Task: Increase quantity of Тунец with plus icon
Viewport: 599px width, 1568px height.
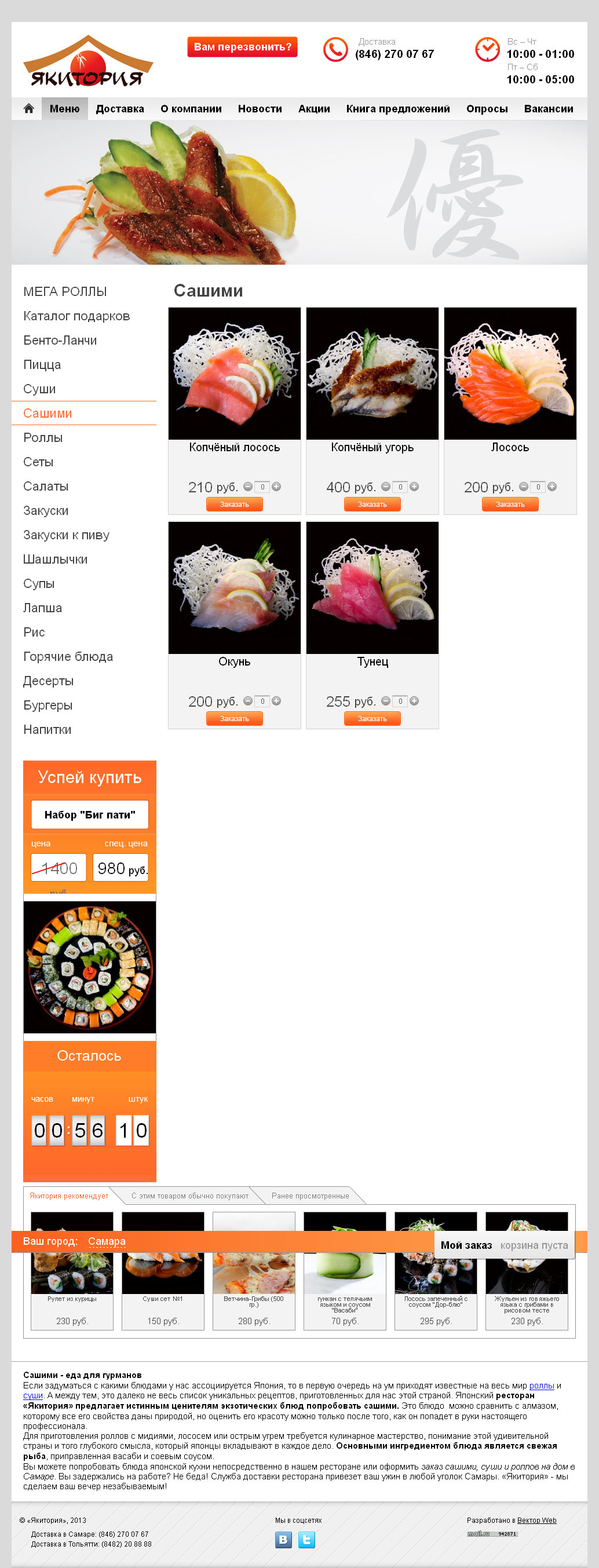Action: (414, 701)
